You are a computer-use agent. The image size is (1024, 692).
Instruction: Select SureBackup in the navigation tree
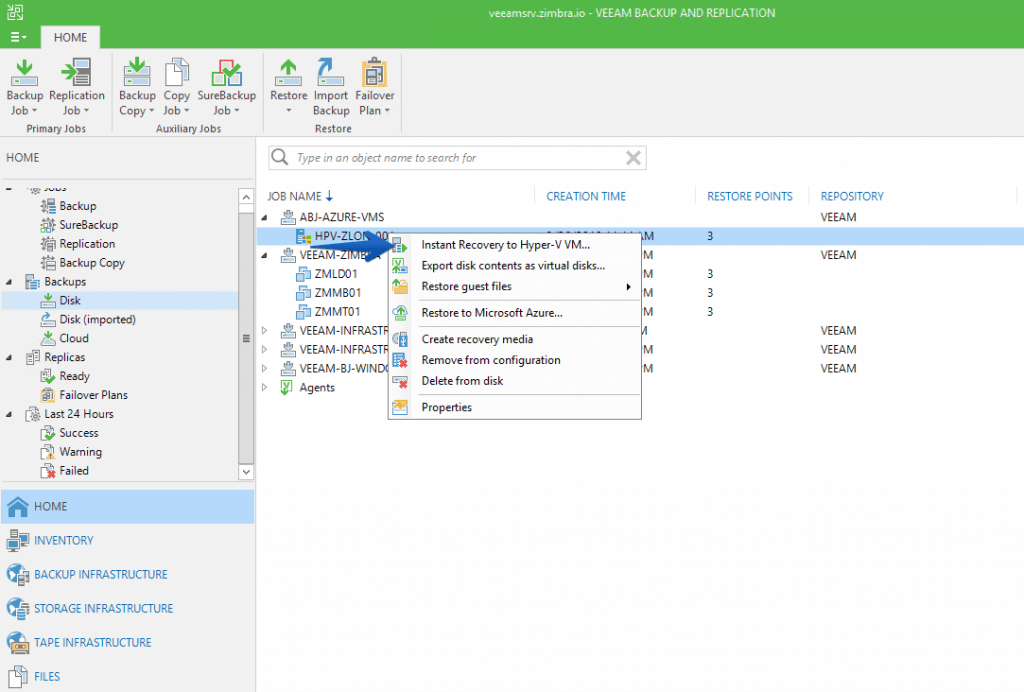tap(88, 225)
